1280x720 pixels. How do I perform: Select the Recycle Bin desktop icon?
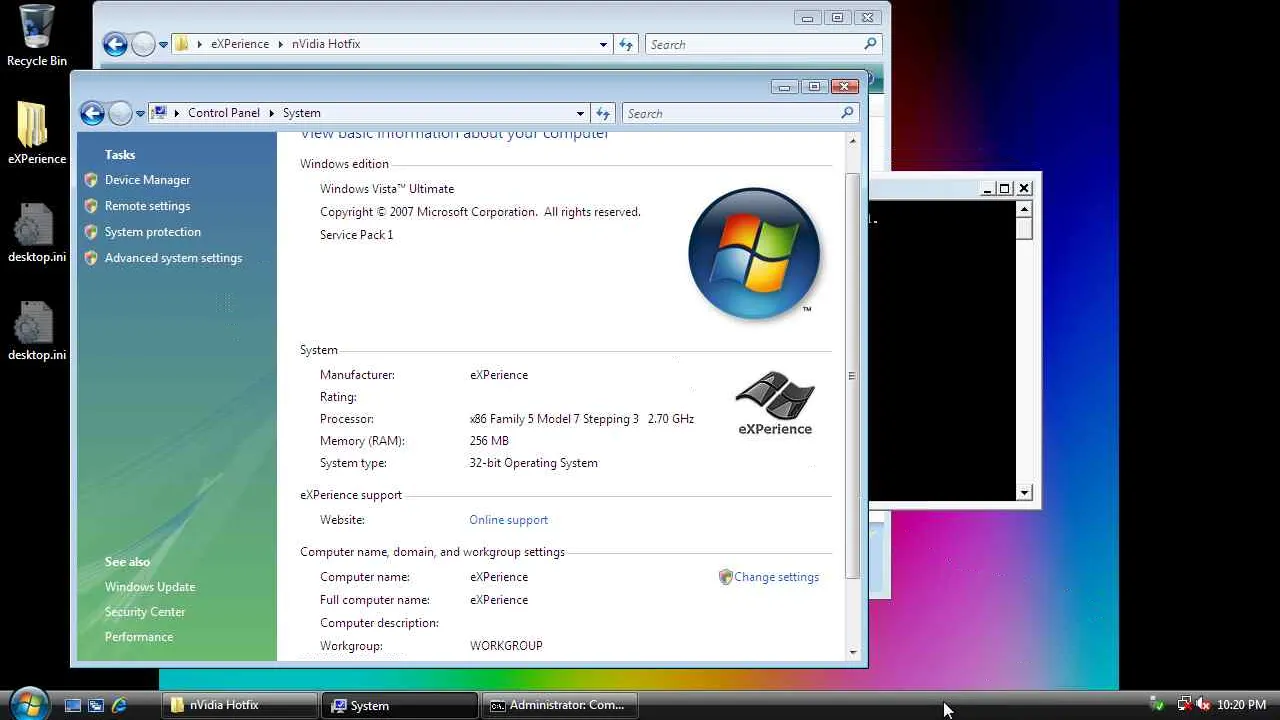coord(37,36)
